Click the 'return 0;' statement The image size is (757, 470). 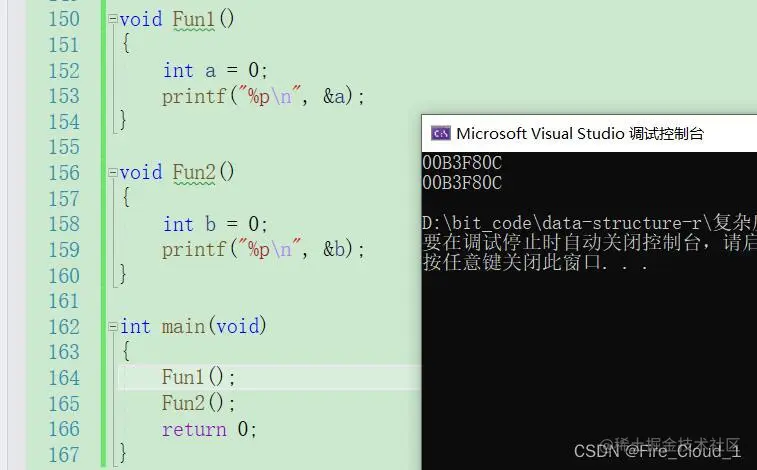point(209,429)
